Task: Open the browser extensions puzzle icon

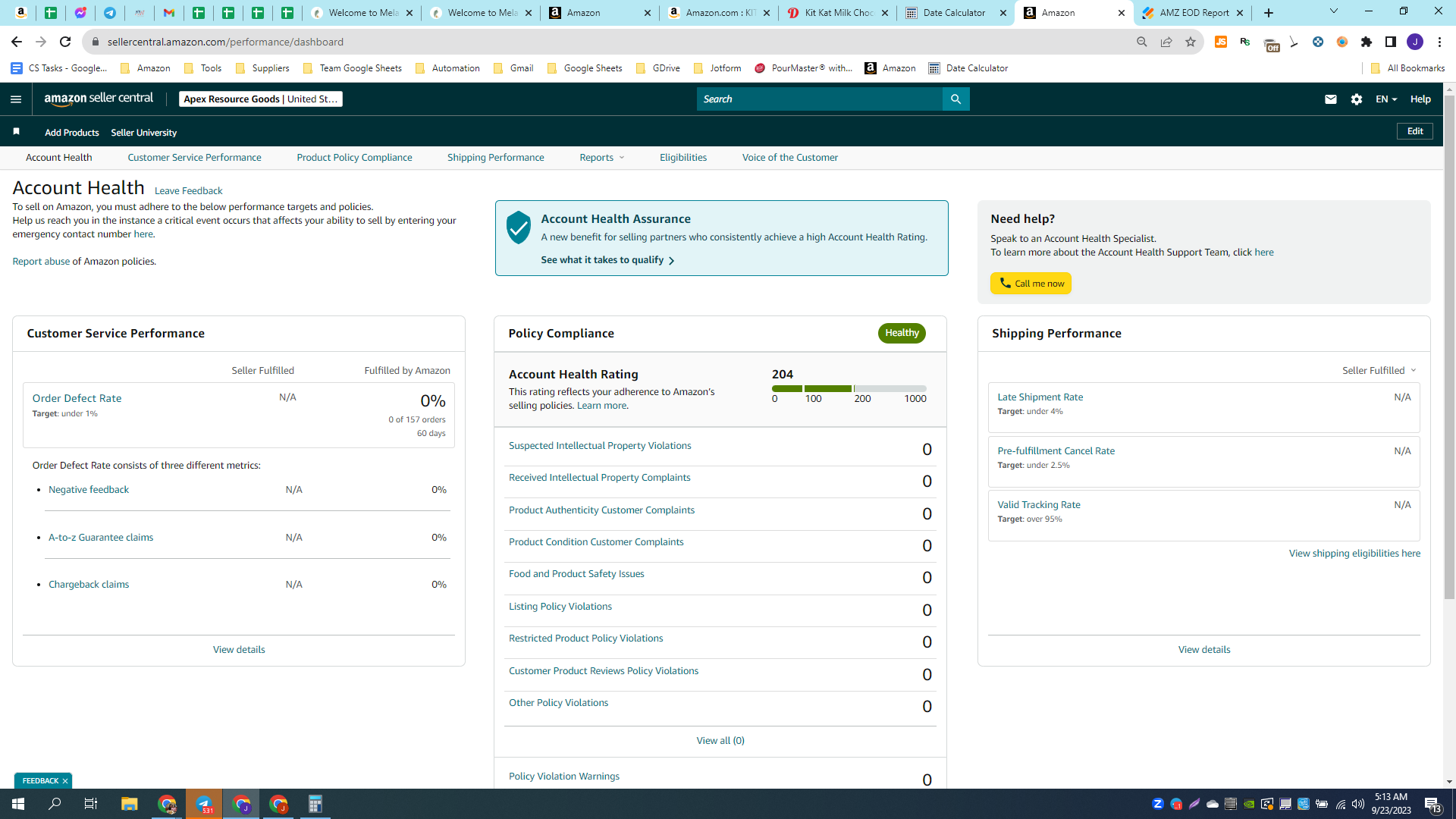Action: point(1367,42)
